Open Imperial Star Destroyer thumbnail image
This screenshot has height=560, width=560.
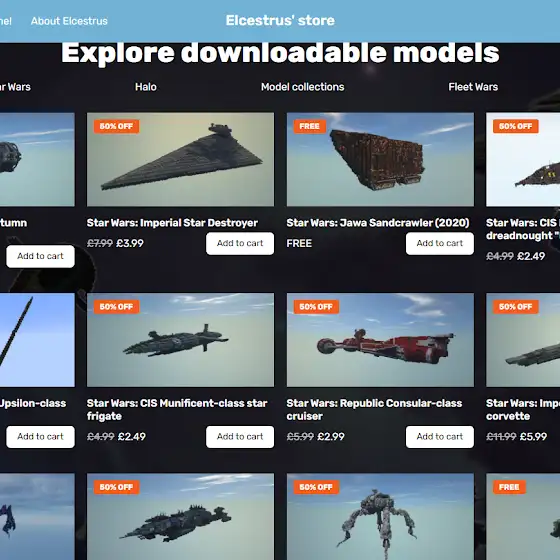pyautogui.click(x=180, y=159)
